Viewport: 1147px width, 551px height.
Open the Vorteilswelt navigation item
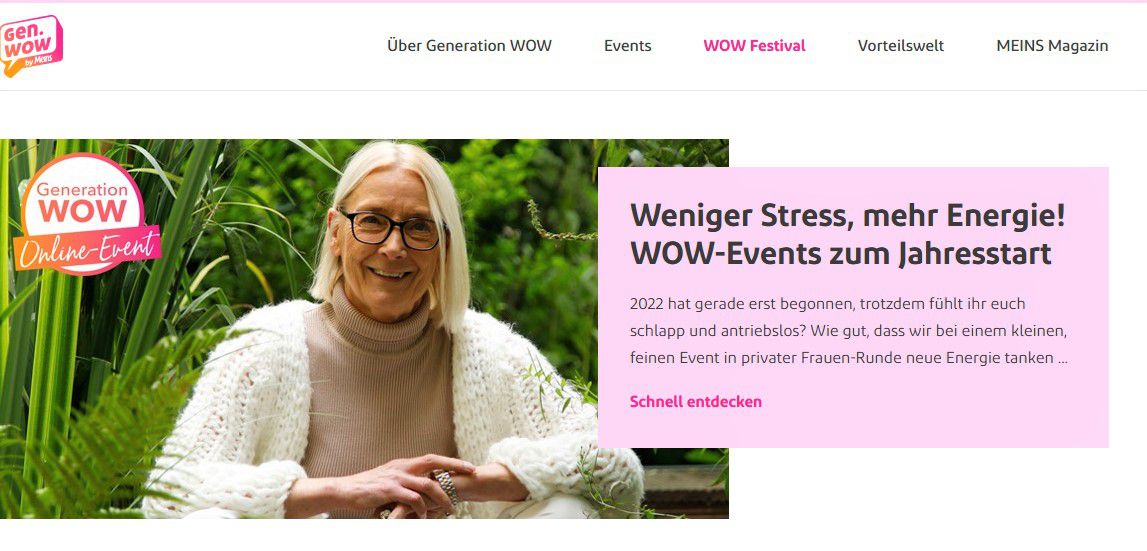900,45
